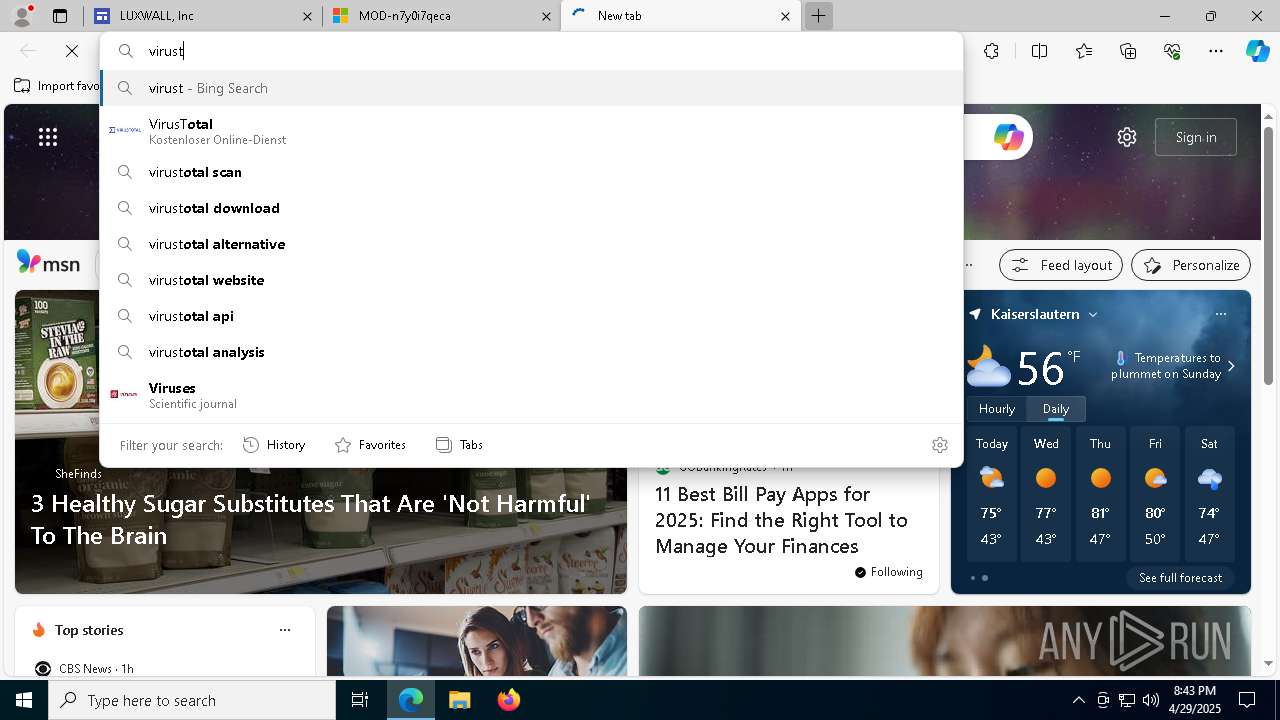Open Feed layout options

[1061, 265]
